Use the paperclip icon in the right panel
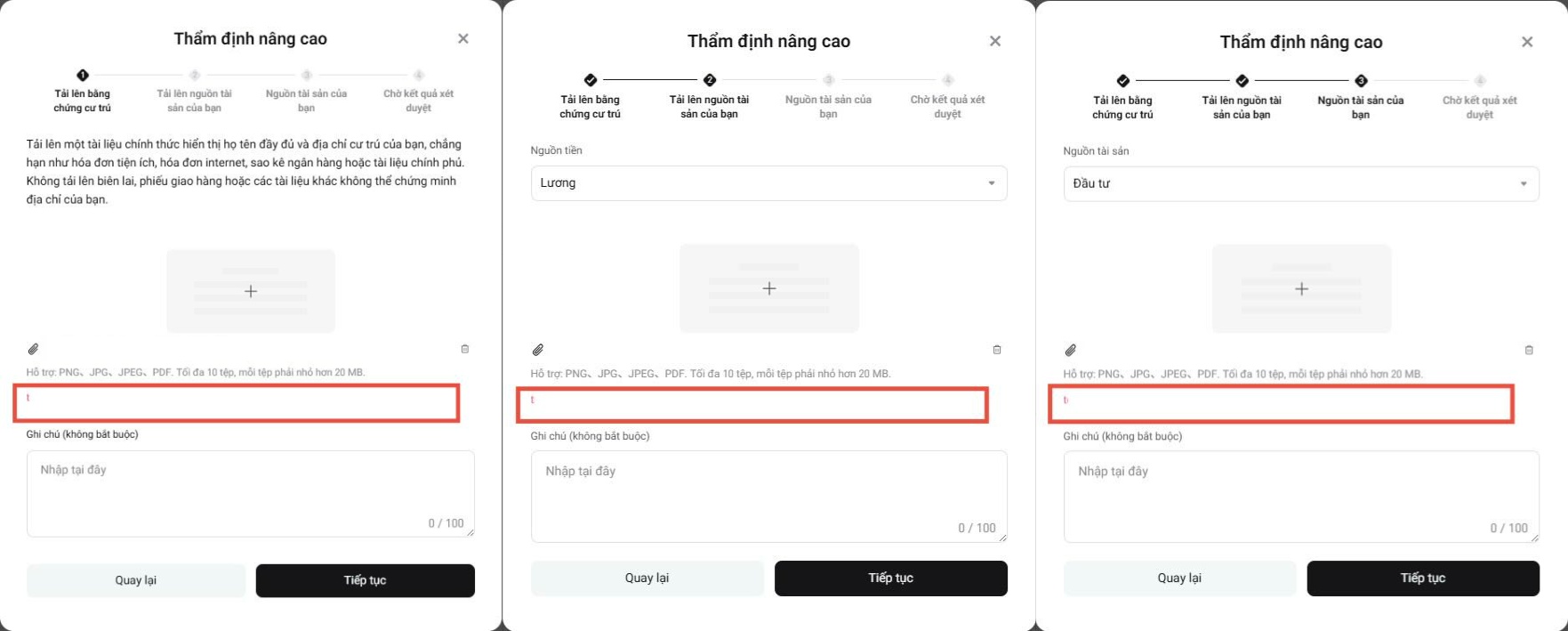The height and width of the screenshot is (631, 1568). (1068, 349)
